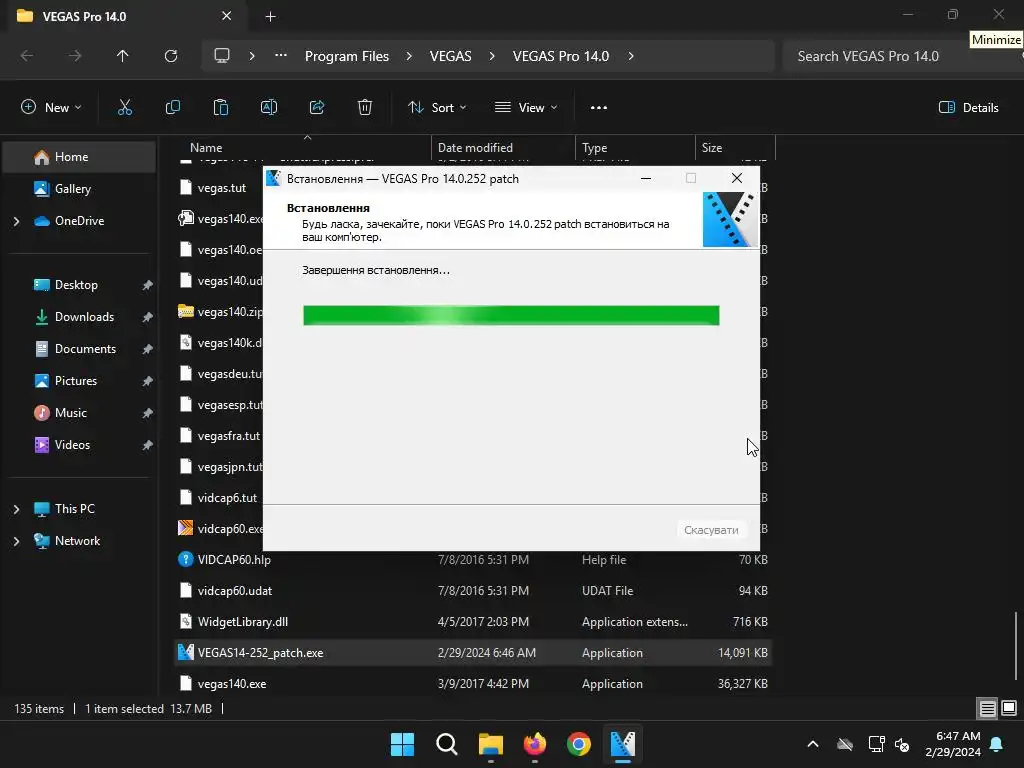Click Program Files in address bar
Image resolution: width=1024 pixels, height=768 pixels.
[x=347, y=56]
